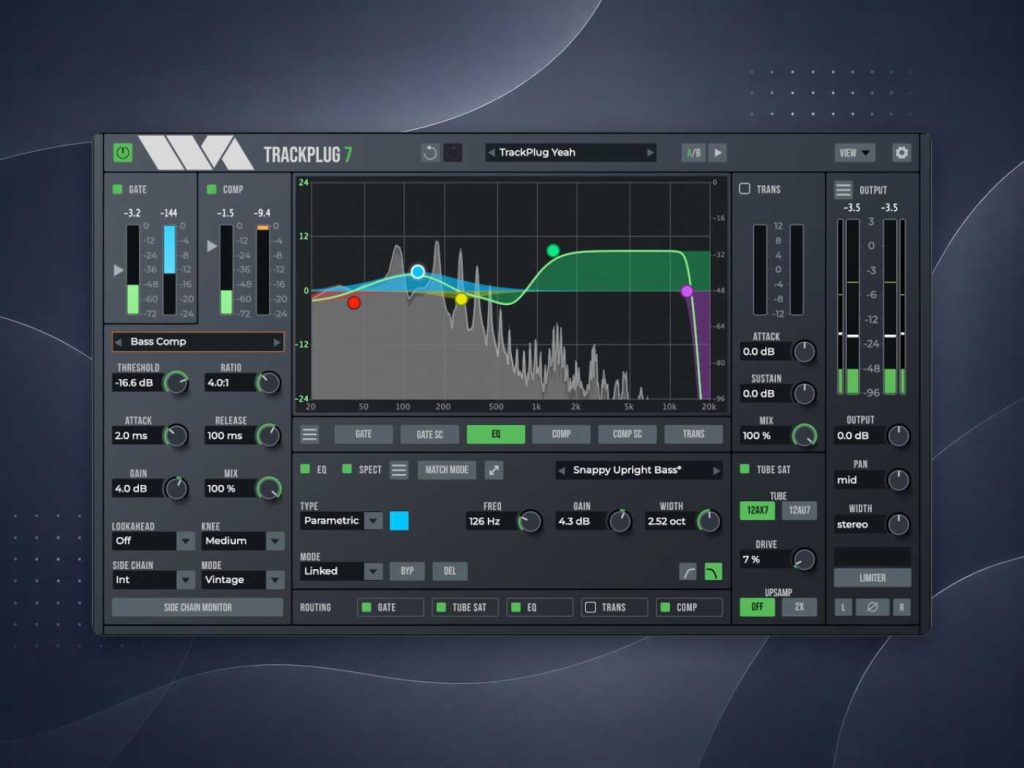Click the A/B compare button
This screenshot has width=1024, height=768.
(694, 153)
